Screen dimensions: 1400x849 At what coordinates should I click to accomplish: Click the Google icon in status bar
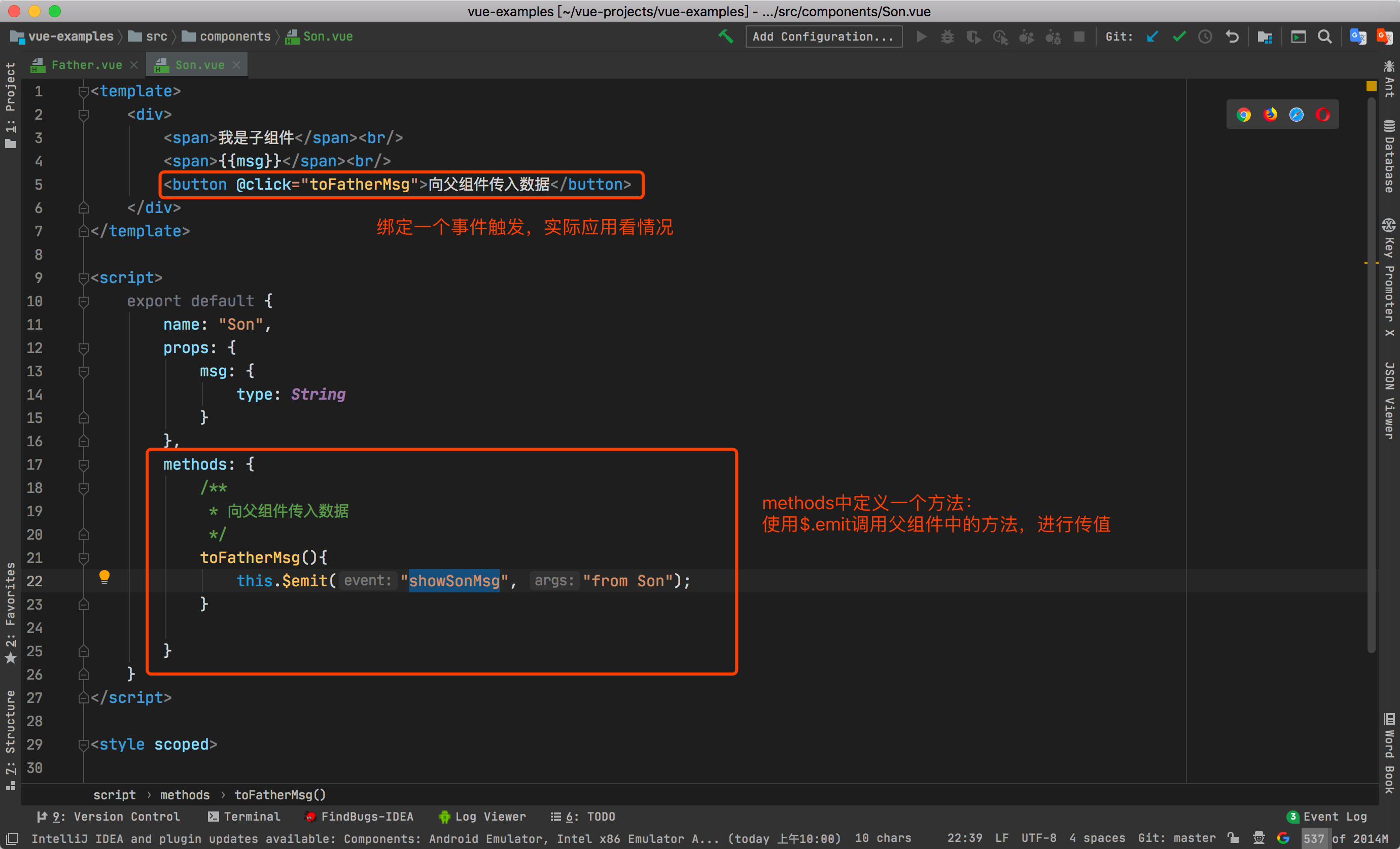pos(1283,838)
